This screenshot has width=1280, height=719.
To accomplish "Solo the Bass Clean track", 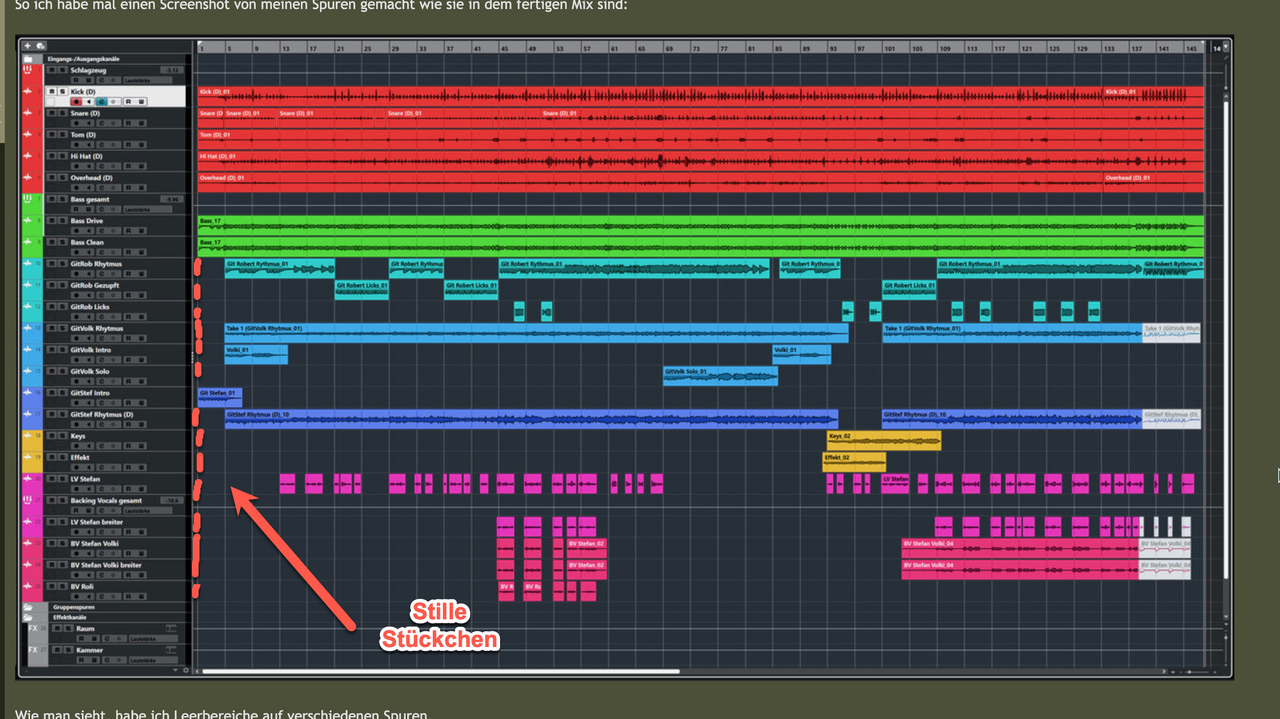I will (63, 242).
